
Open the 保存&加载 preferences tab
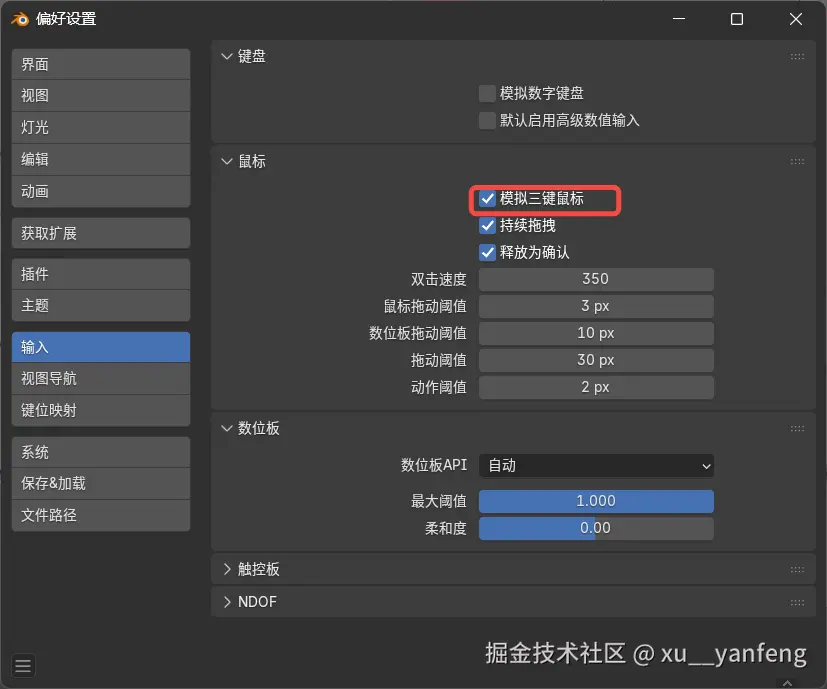[101, 483]
